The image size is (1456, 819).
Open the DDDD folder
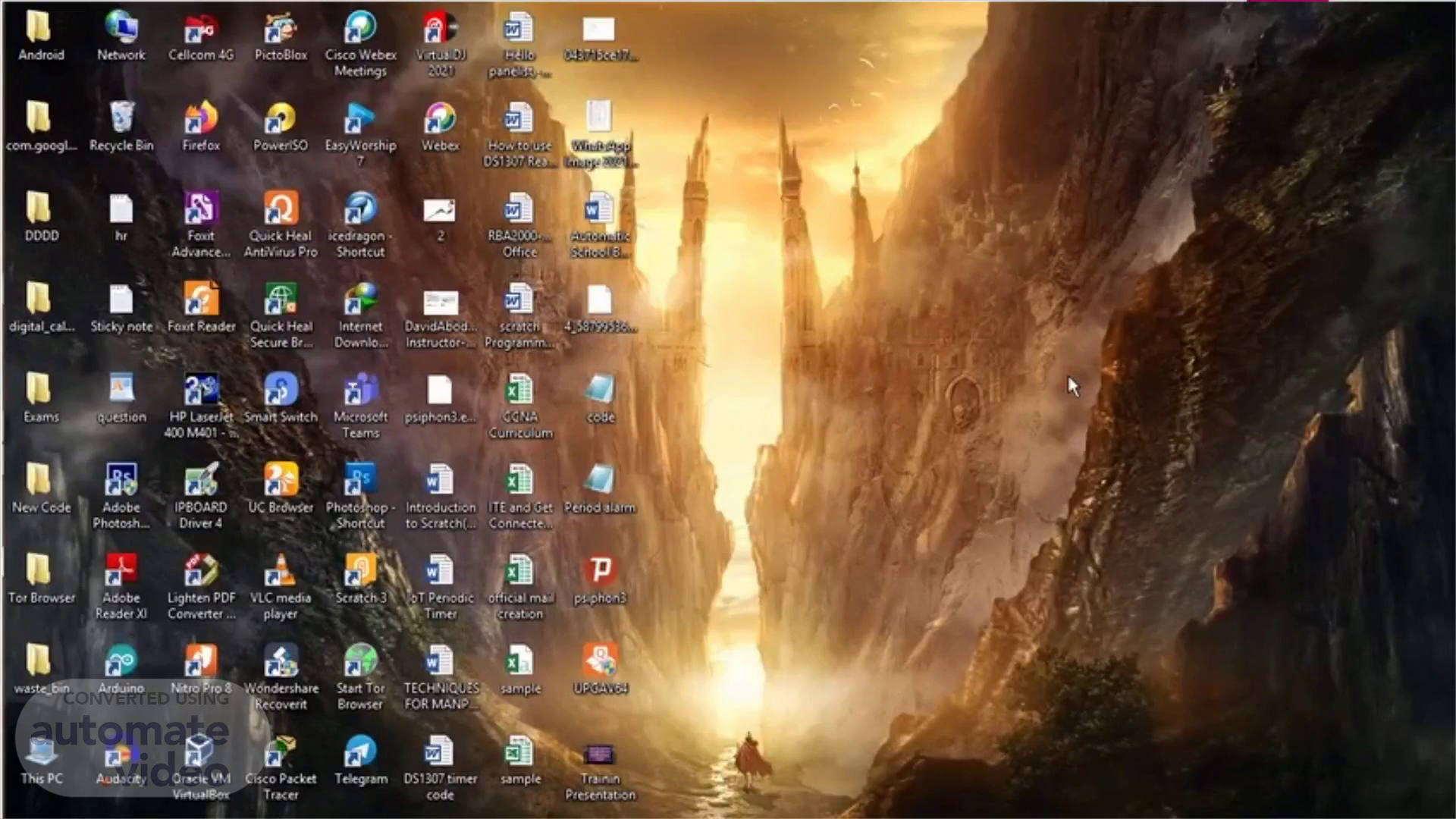pyautogui.click(x=41, y=216)
